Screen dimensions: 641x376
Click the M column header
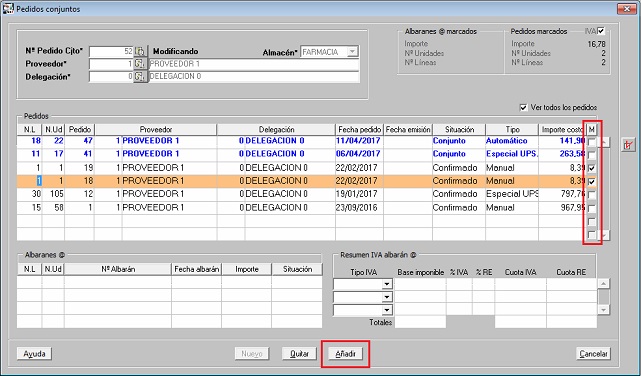pos(592,130)
